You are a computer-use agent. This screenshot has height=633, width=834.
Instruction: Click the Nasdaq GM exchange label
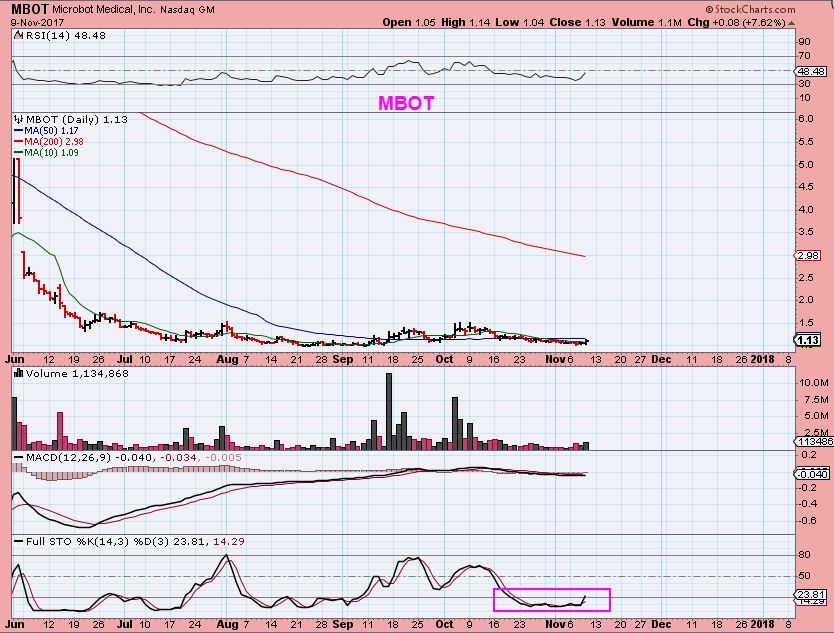pos(188,10)
